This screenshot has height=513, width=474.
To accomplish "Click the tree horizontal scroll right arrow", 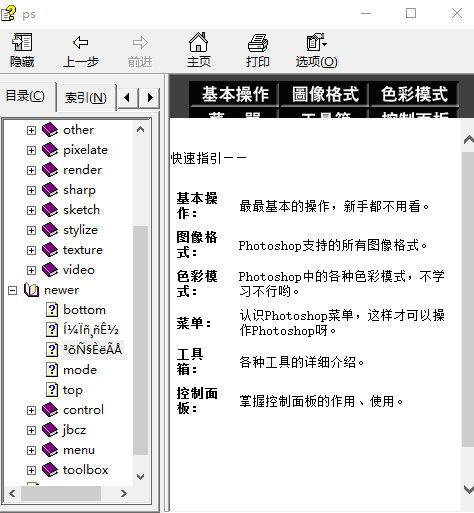I will (x=124, y=493).
